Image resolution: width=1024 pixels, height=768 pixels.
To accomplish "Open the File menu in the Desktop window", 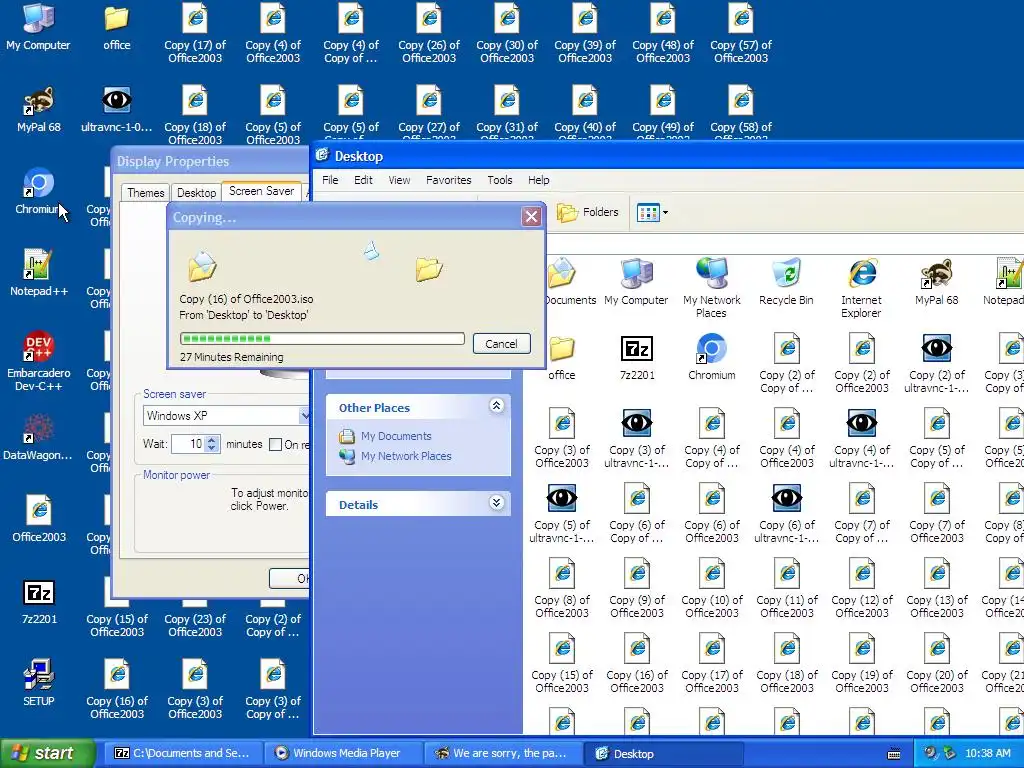I will point(330,180).
